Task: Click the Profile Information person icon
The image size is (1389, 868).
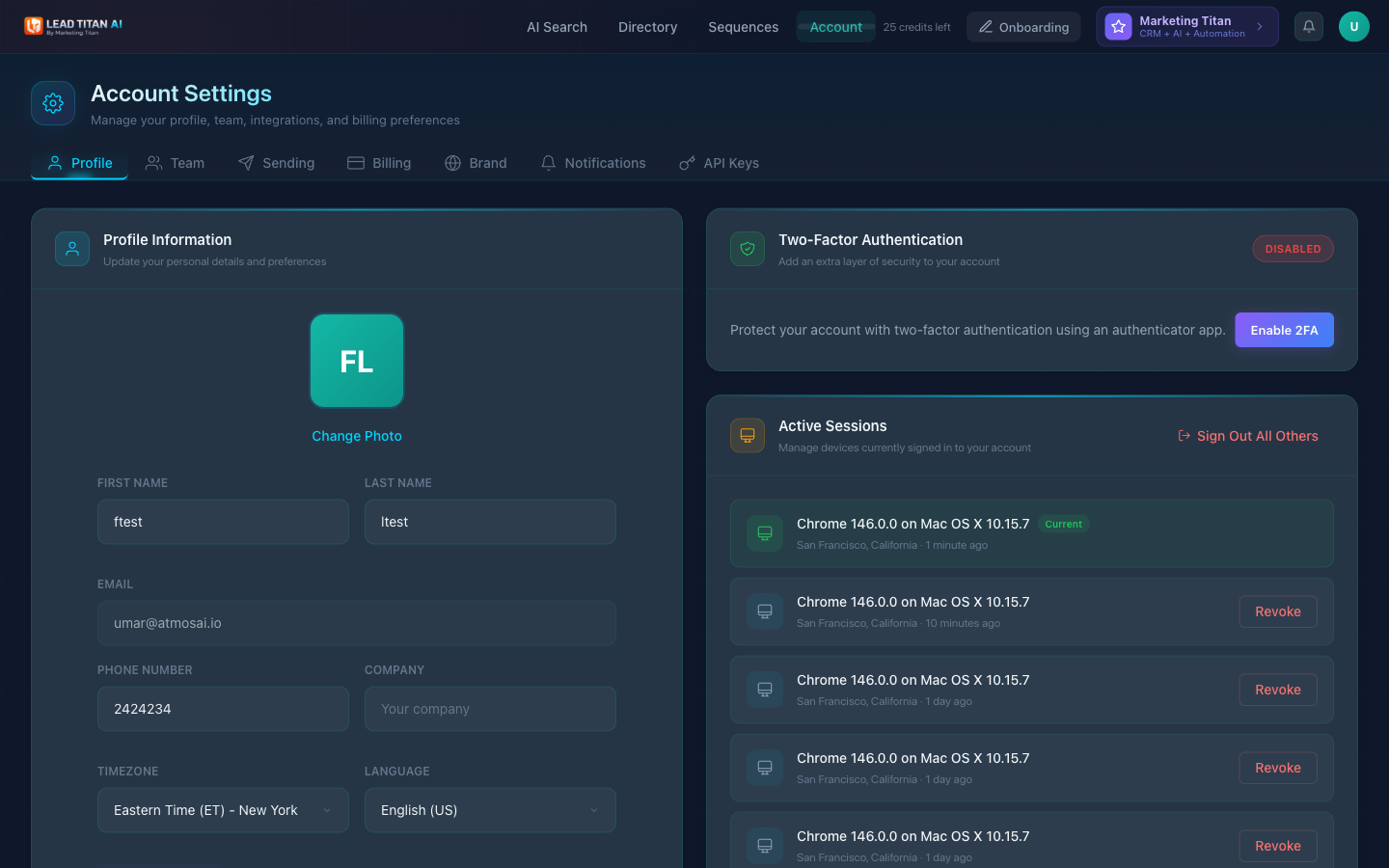Action: coord(72,248)
